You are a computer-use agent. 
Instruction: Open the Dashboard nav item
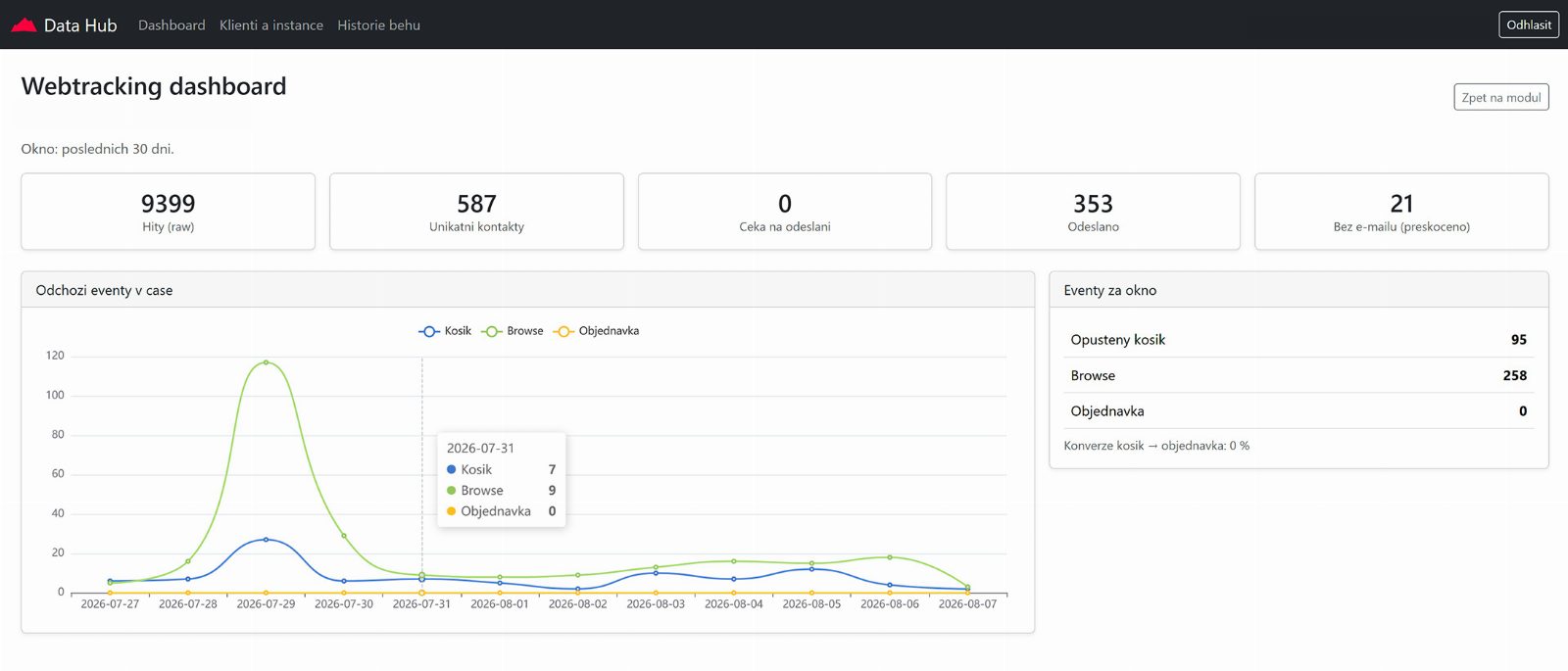point(171,25)
